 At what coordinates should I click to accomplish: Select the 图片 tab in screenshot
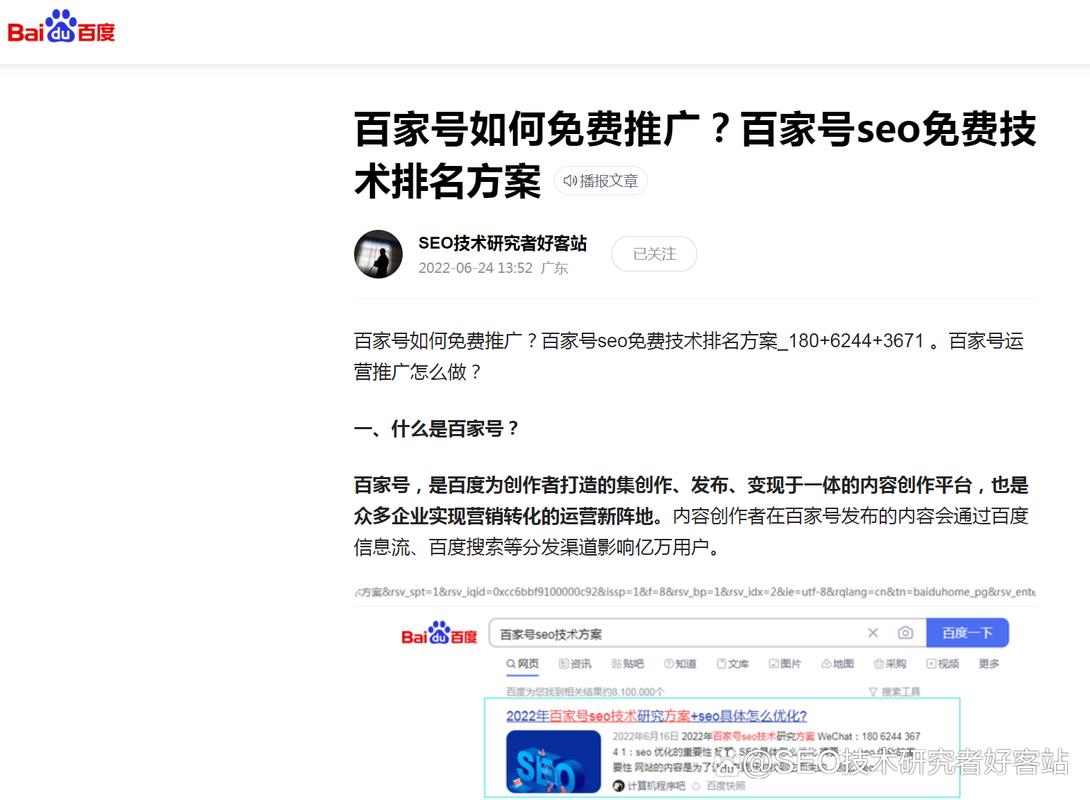pyautogui.click(x=785, y=664)
